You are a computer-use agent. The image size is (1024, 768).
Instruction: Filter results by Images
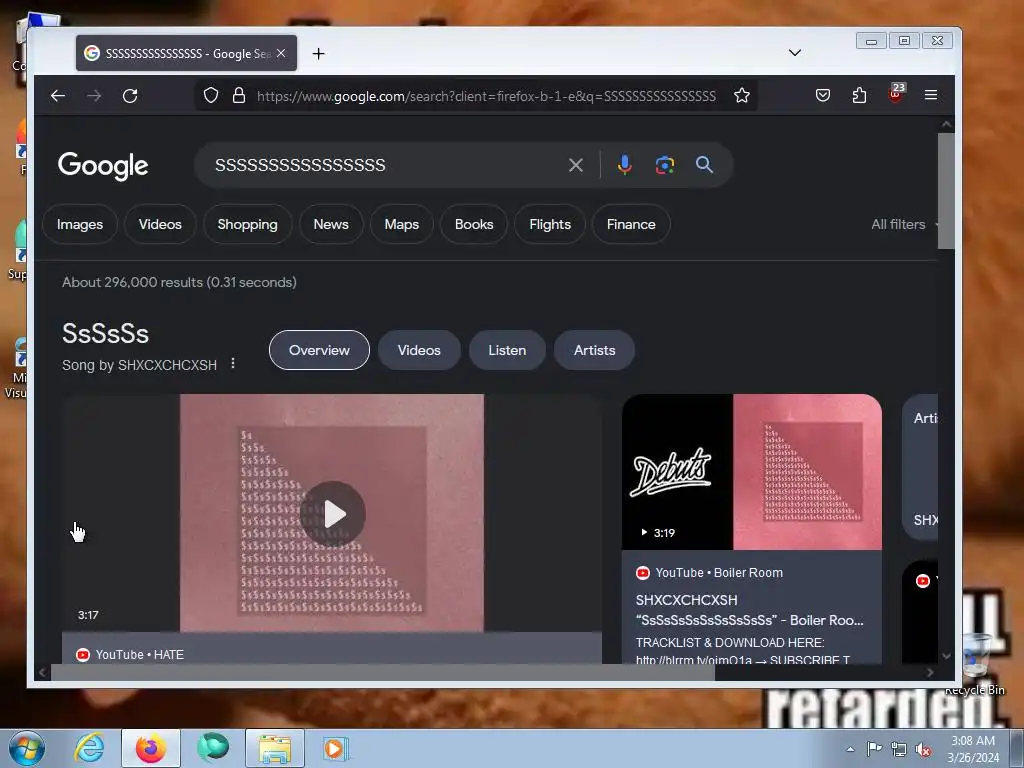click(x=80, y=224)
